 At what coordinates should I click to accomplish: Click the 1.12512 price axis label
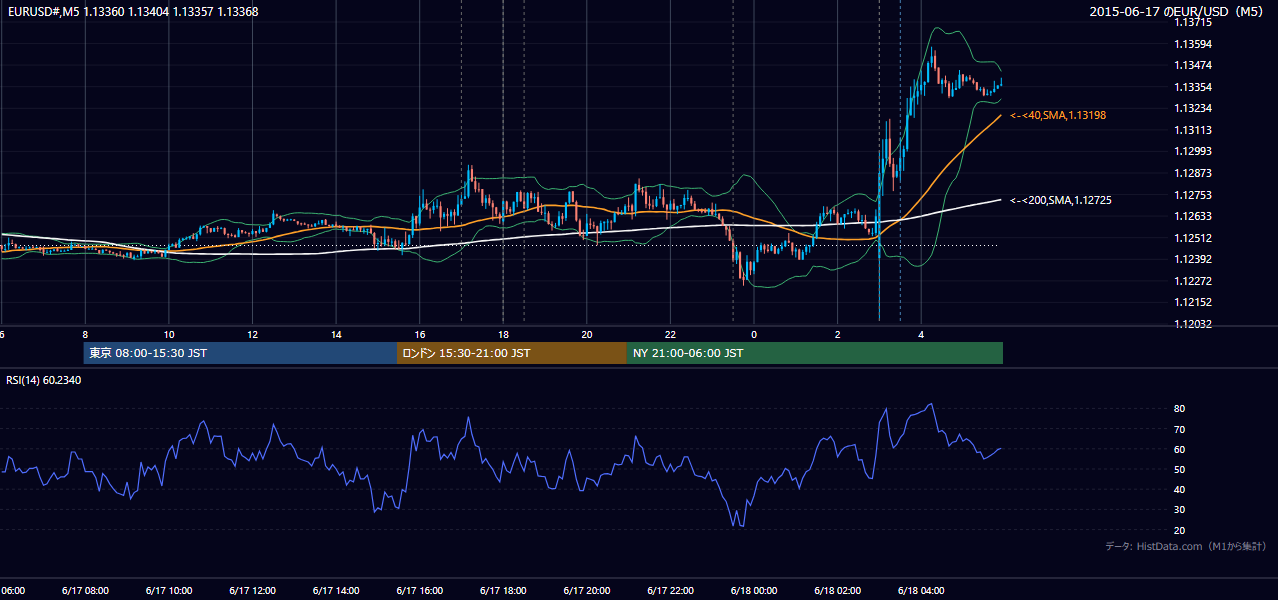[x=1193, y=238]
